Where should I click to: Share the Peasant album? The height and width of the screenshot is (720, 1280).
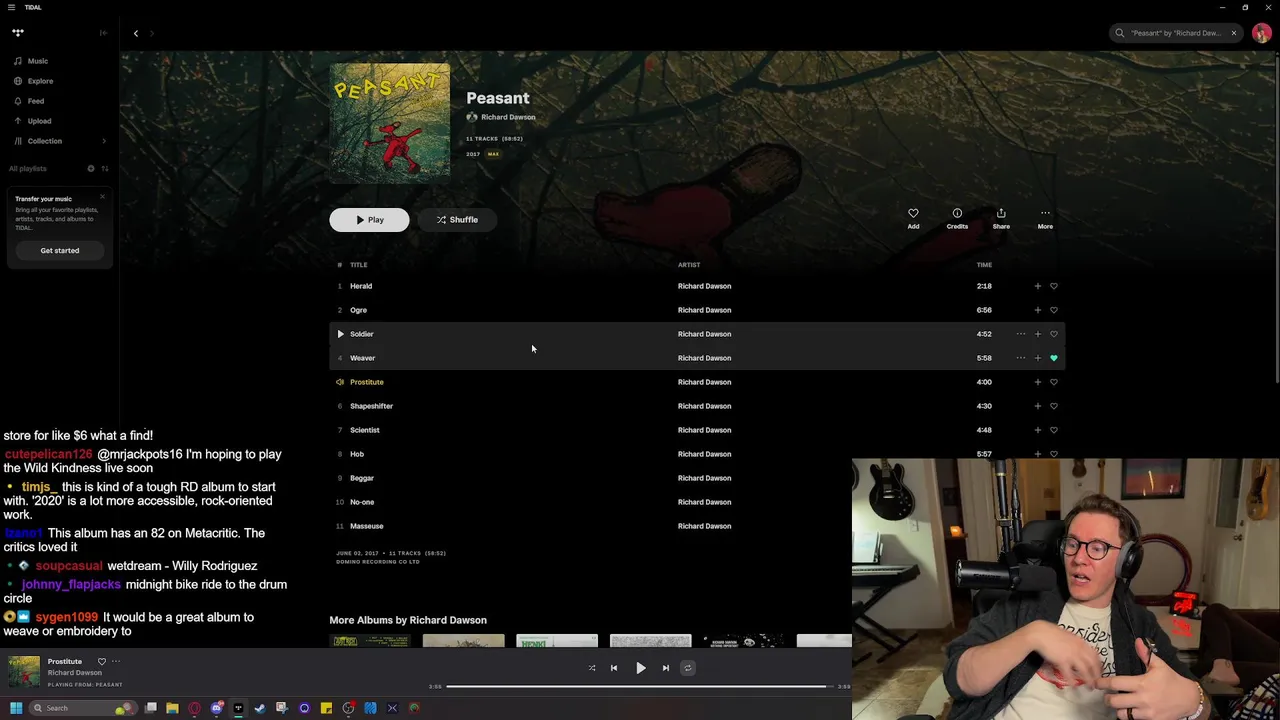pyautogui.click(x=1001, y=218)
